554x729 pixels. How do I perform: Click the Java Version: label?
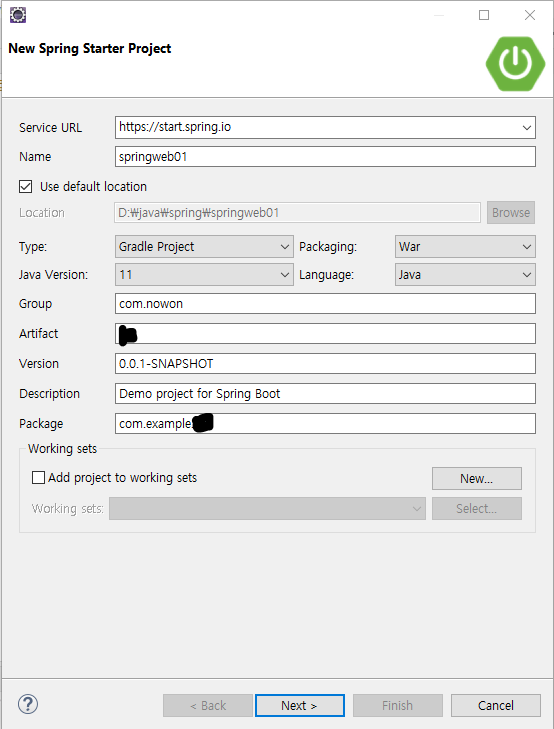click(x=53, y=275)
